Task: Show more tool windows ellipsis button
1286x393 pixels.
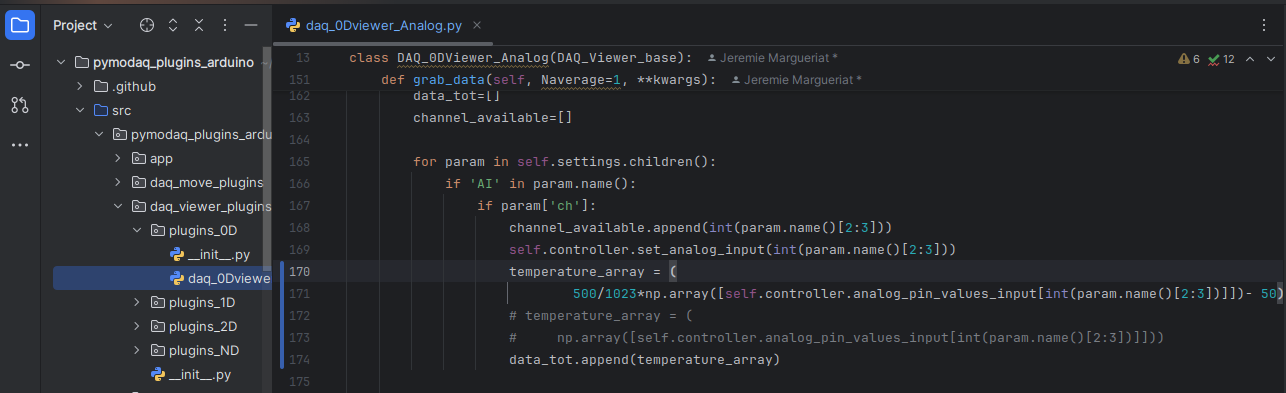Action: click(x=20, y=145)
